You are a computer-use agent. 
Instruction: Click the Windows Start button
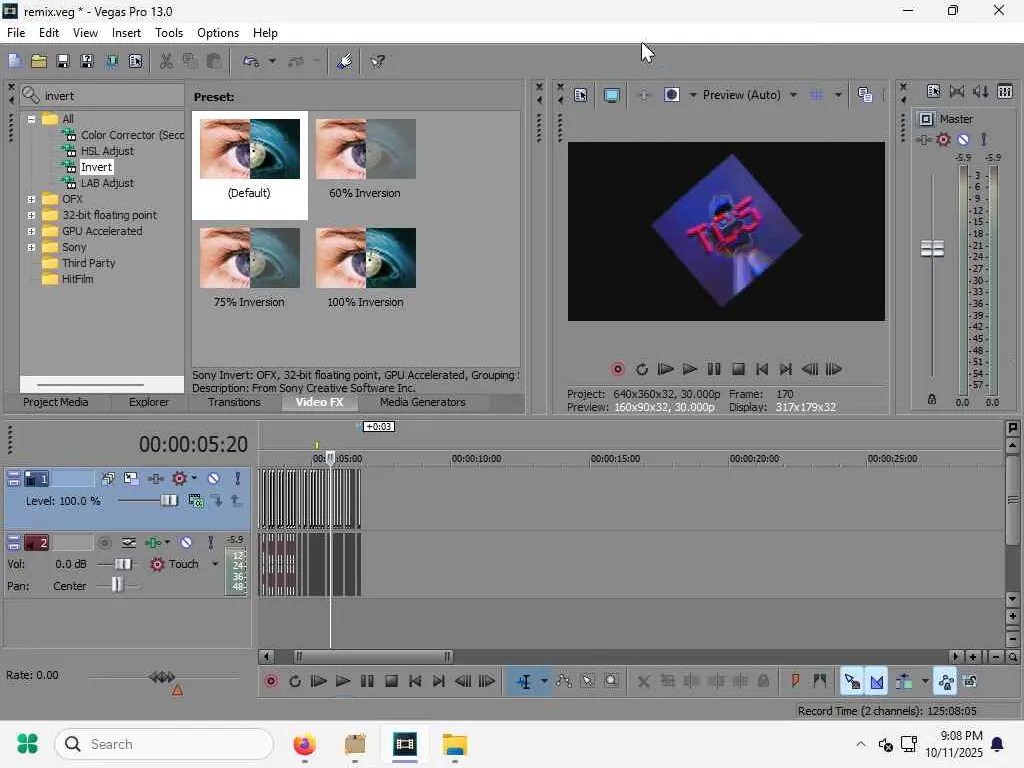coord(27,744)
